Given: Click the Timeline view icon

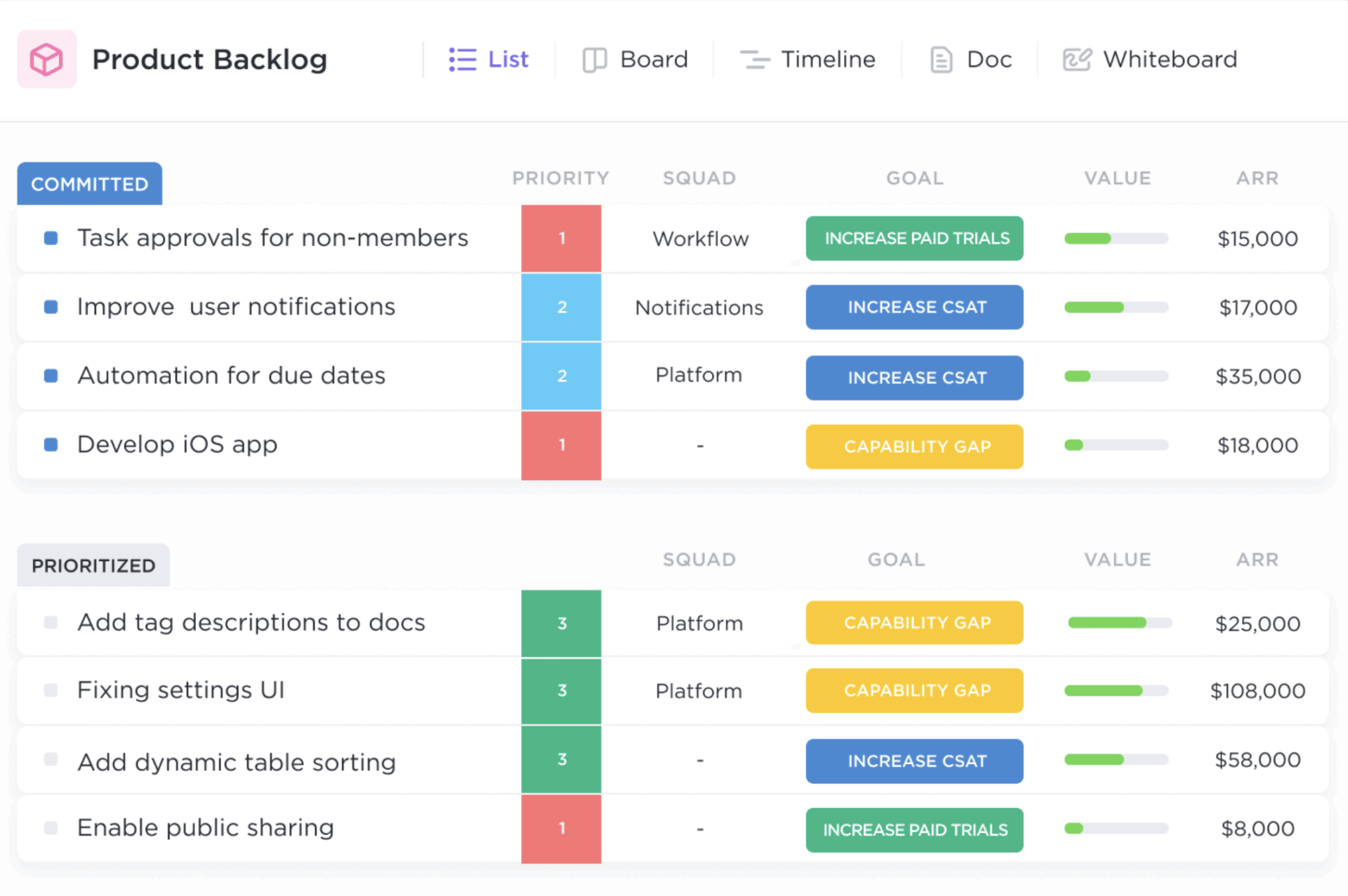Looking at the screenshot, I should 754,60.
